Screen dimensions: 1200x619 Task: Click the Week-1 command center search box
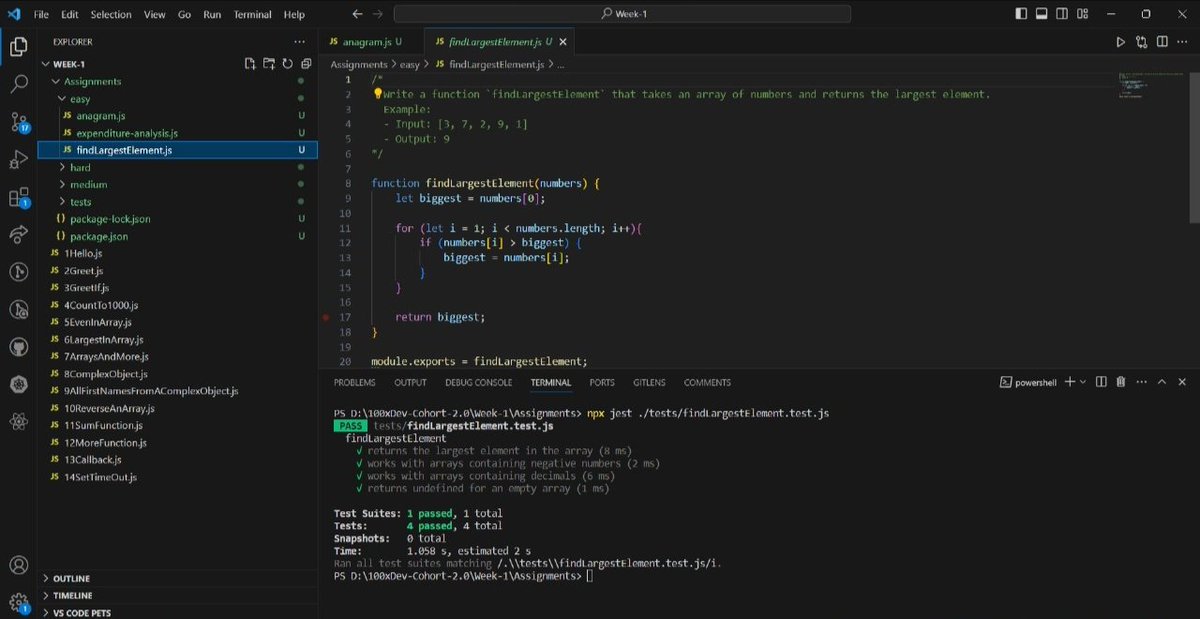pyautogui.click(x=622, y=14)
